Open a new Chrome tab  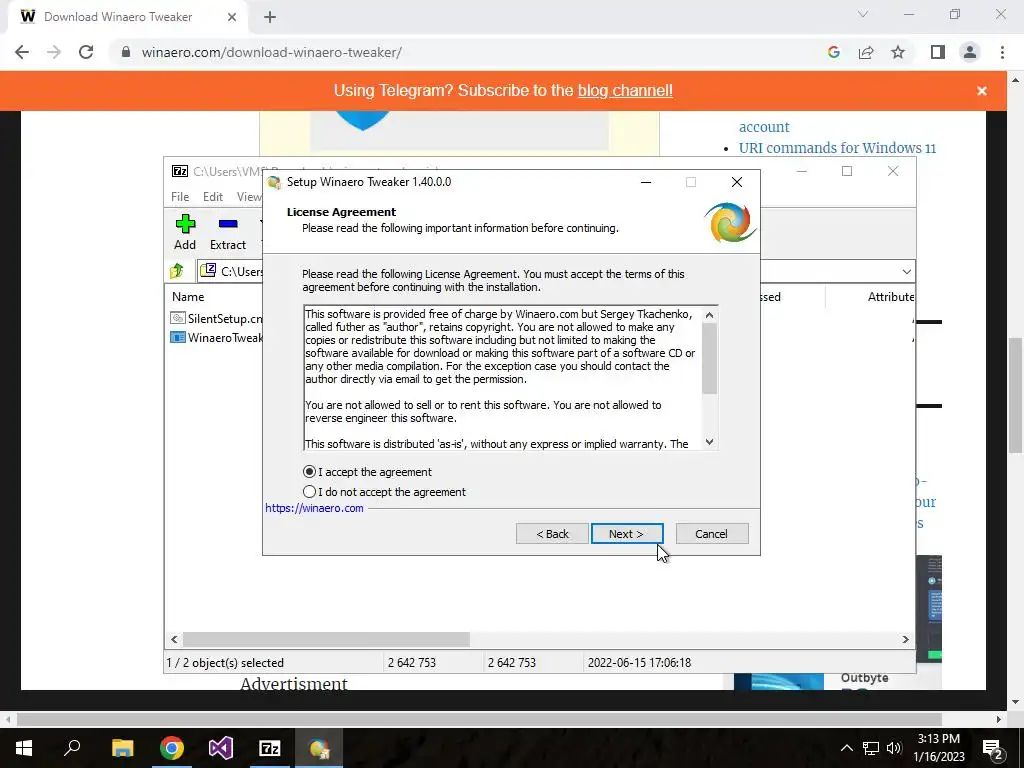click(x=270, y=17)
